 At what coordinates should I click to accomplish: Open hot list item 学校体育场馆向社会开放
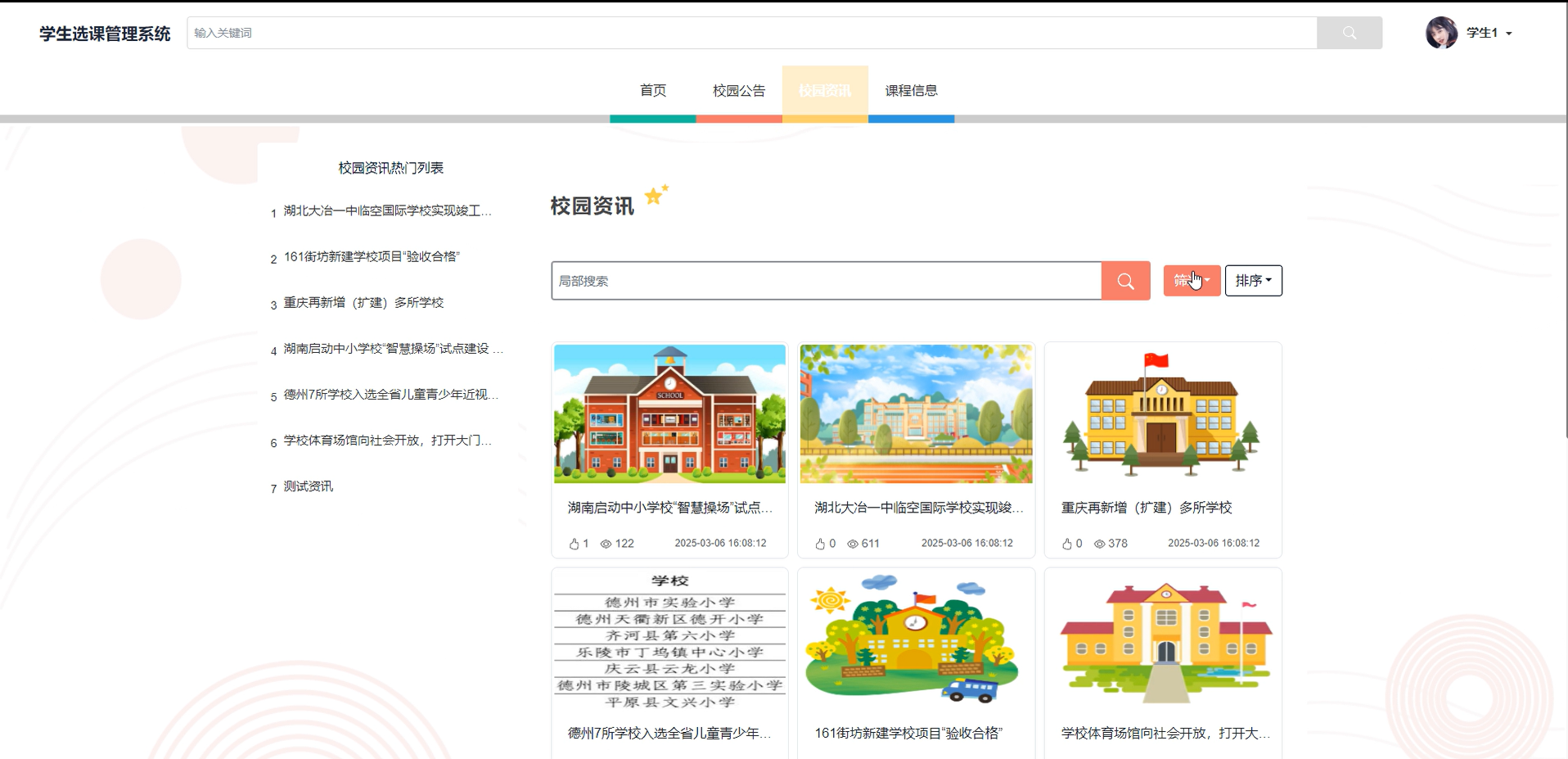pyautogui.click(x=388, y=440)
